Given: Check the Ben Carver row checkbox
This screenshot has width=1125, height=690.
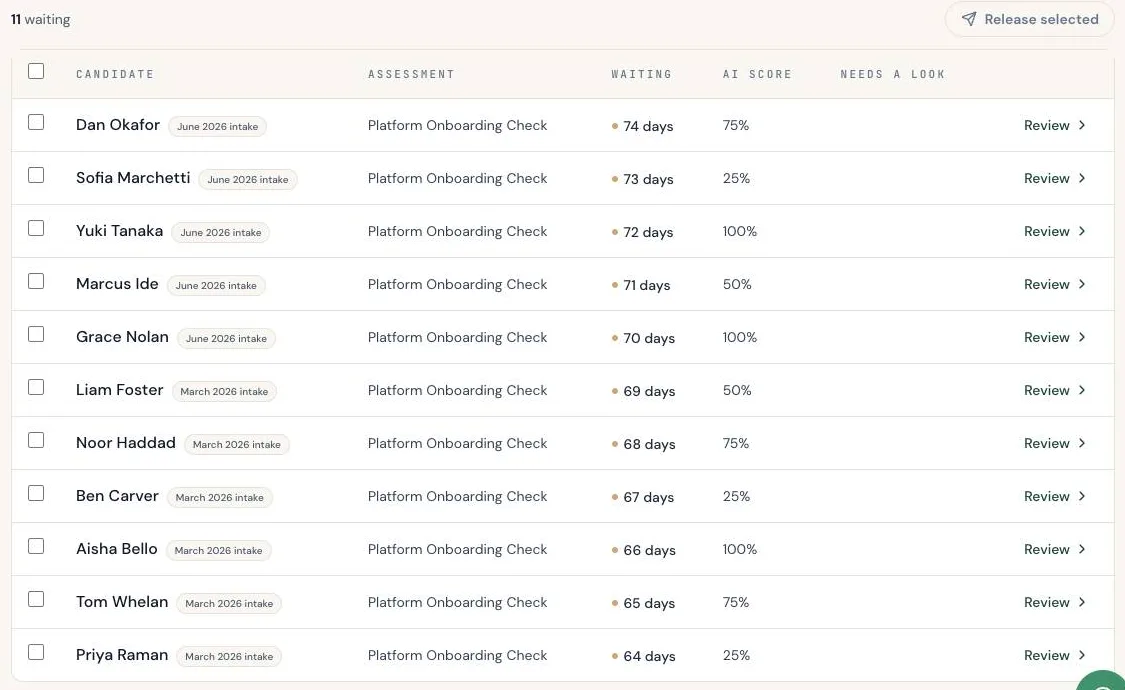Looking at the screenshot, I should click(36, 493).
